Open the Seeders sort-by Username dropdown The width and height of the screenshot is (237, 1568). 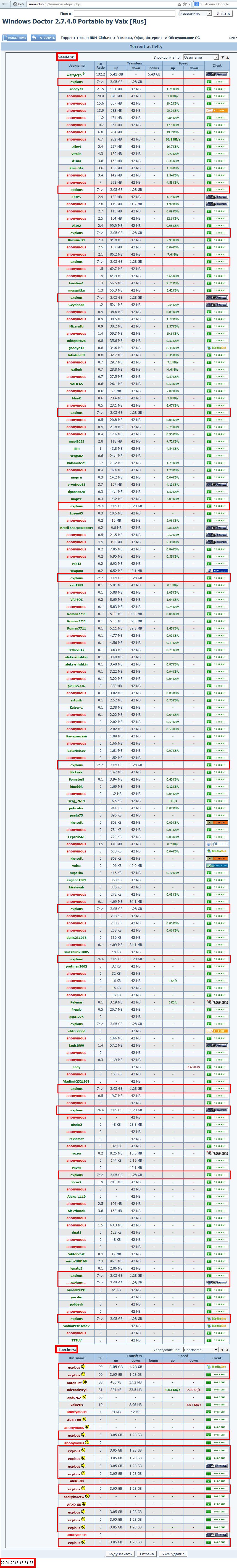coord(201,57)
